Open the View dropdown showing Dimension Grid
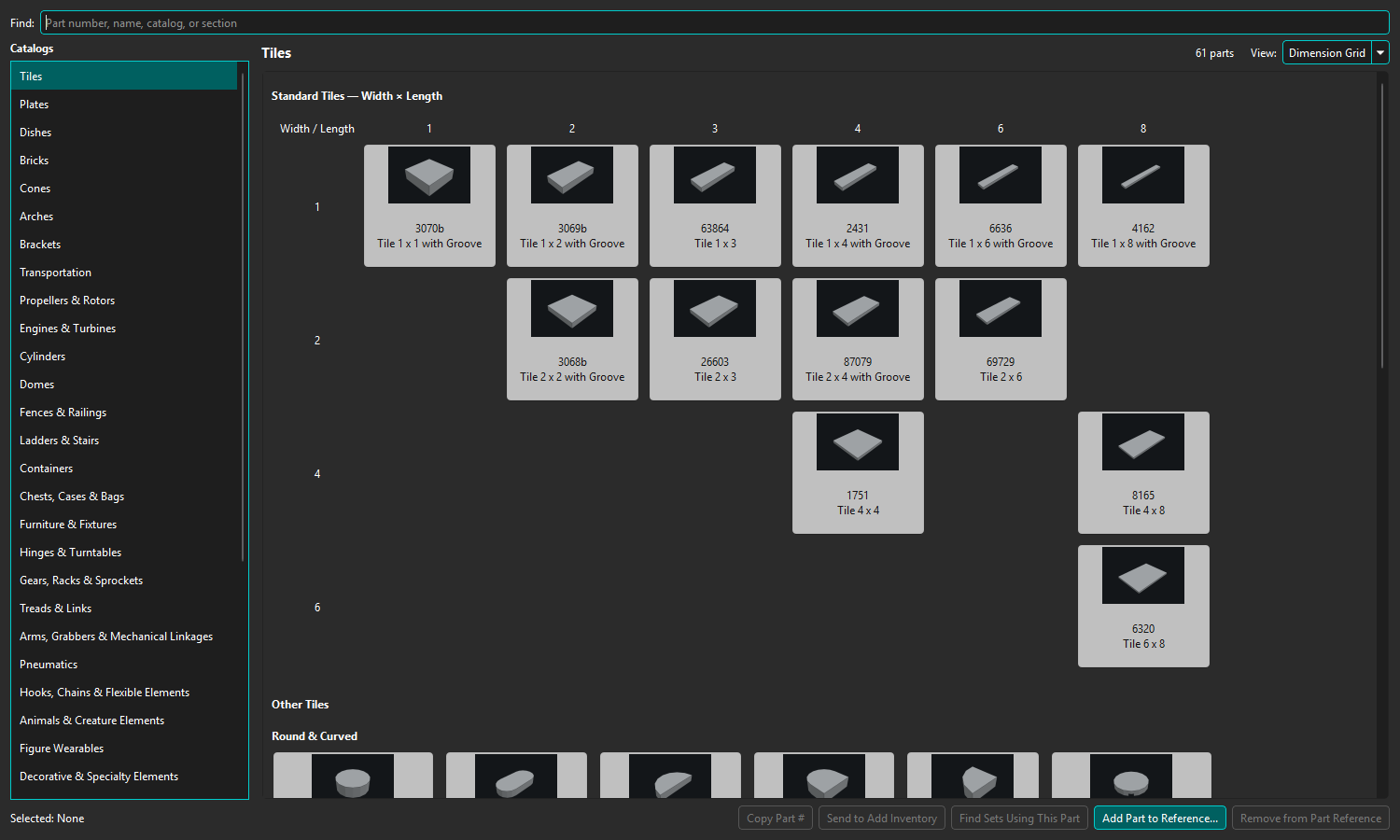The width and height of the screenshot is (1400, 840). [x=1336, y=53]
